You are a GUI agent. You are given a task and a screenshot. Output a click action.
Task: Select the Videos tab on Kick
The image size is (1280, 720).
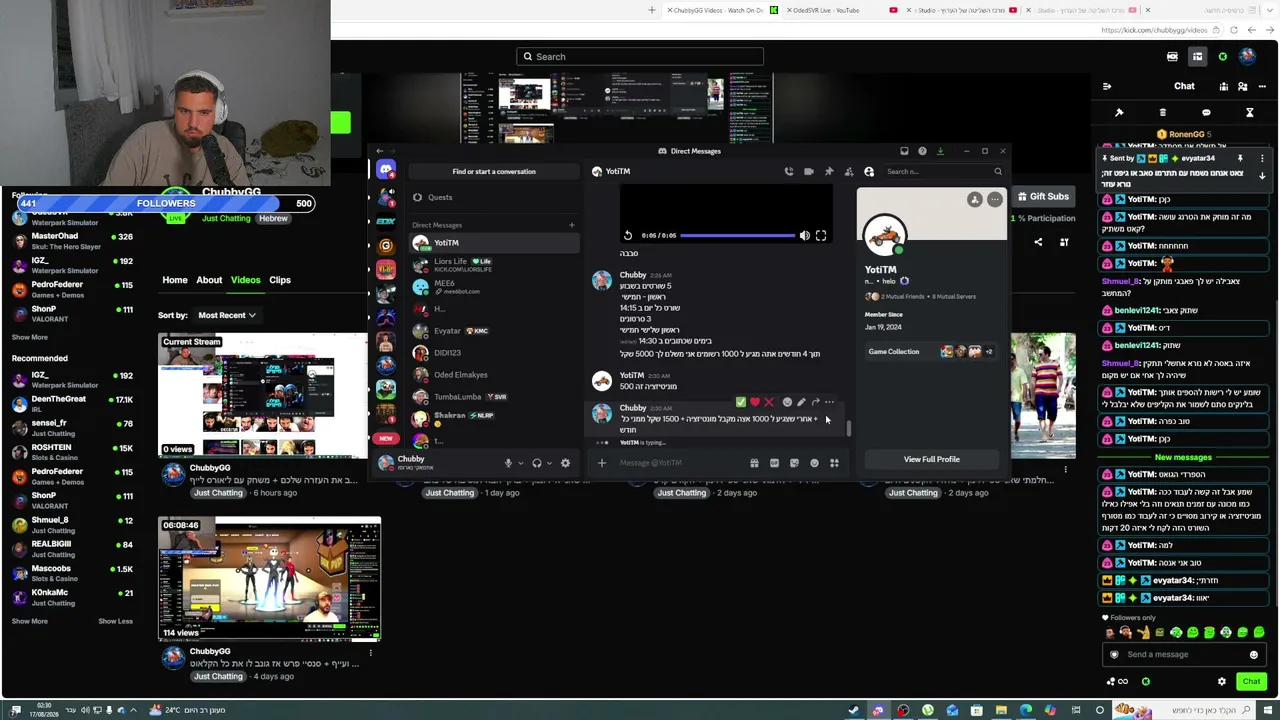(246, 280)
